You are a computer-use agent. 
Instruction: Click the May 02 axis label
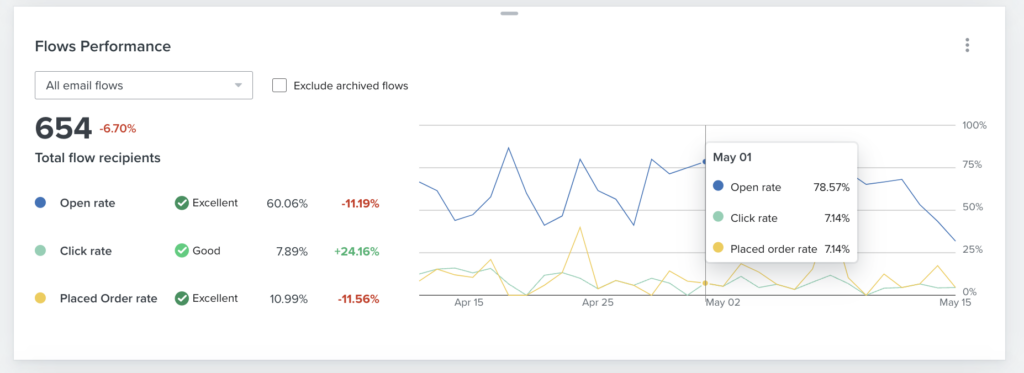724,303
